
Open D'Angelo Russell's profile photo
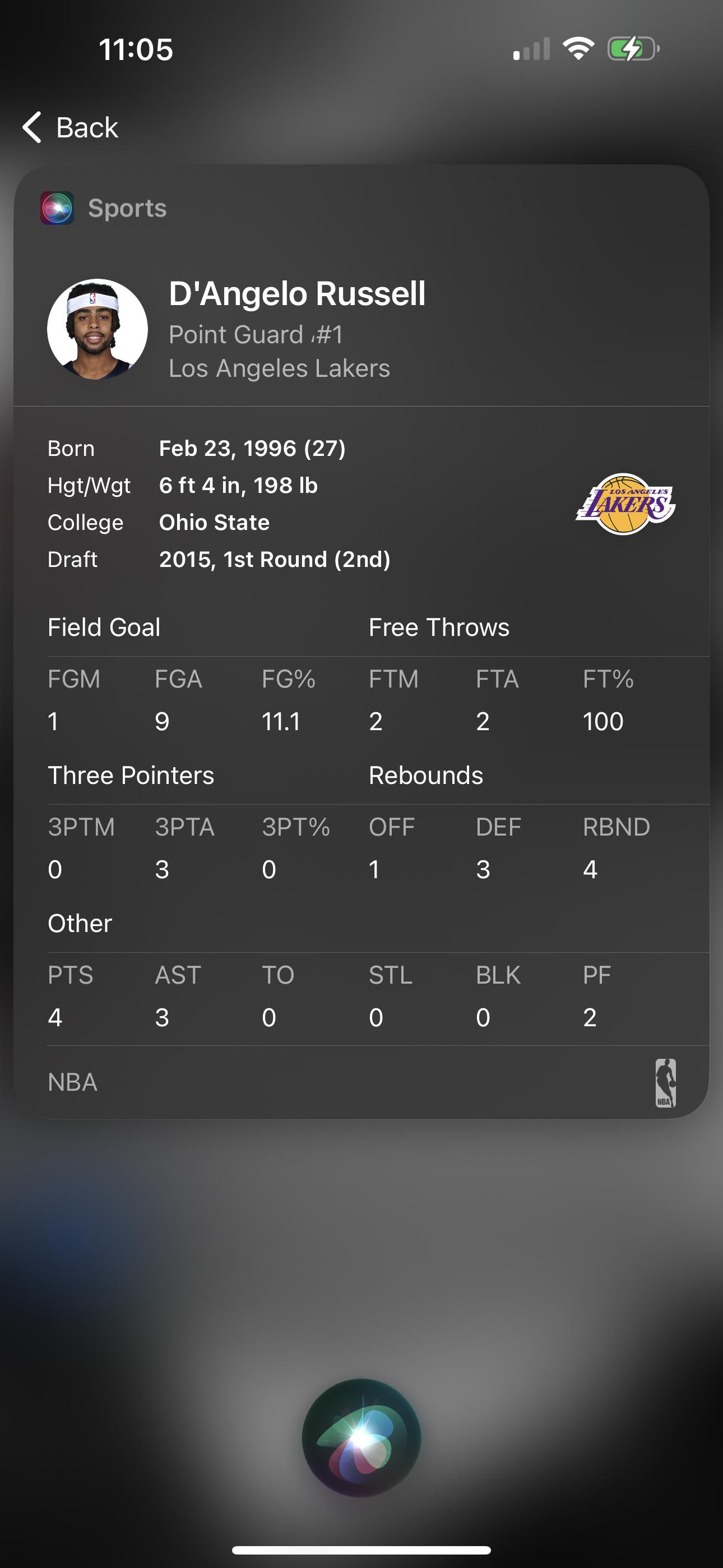[x=98, y=329]
